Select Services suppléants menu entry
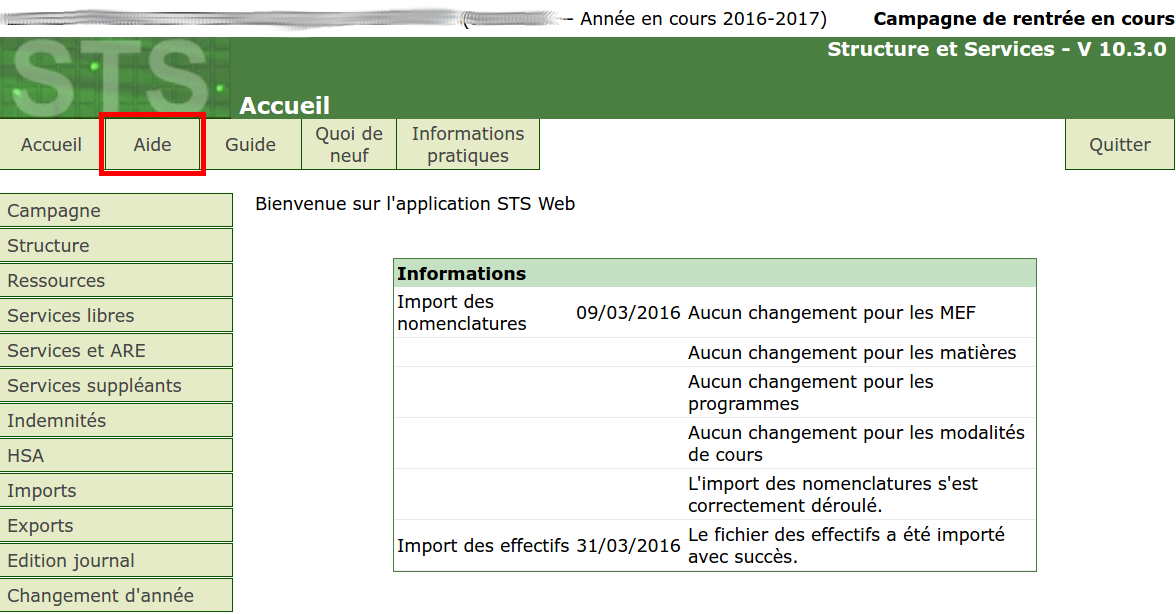 (116, 386)
